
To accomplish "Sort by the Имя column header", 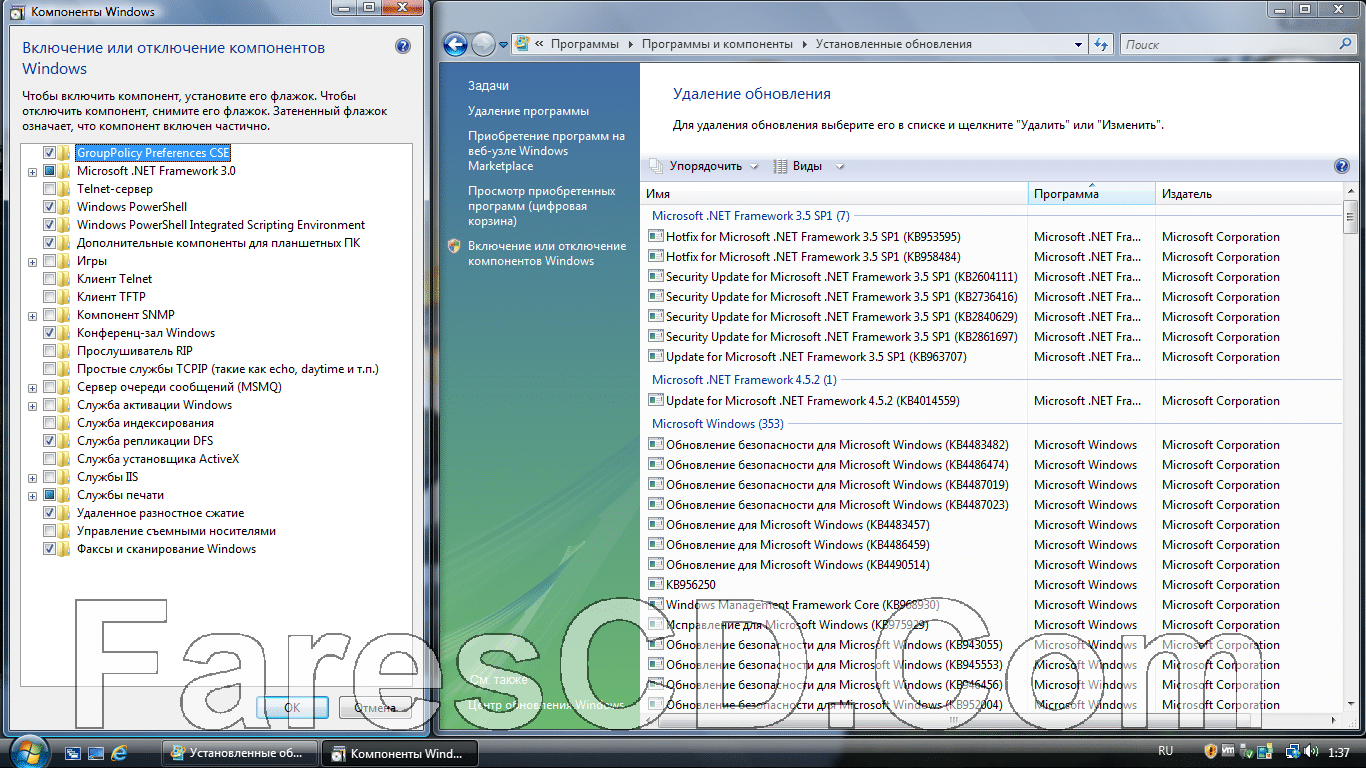I will [834, 194].
